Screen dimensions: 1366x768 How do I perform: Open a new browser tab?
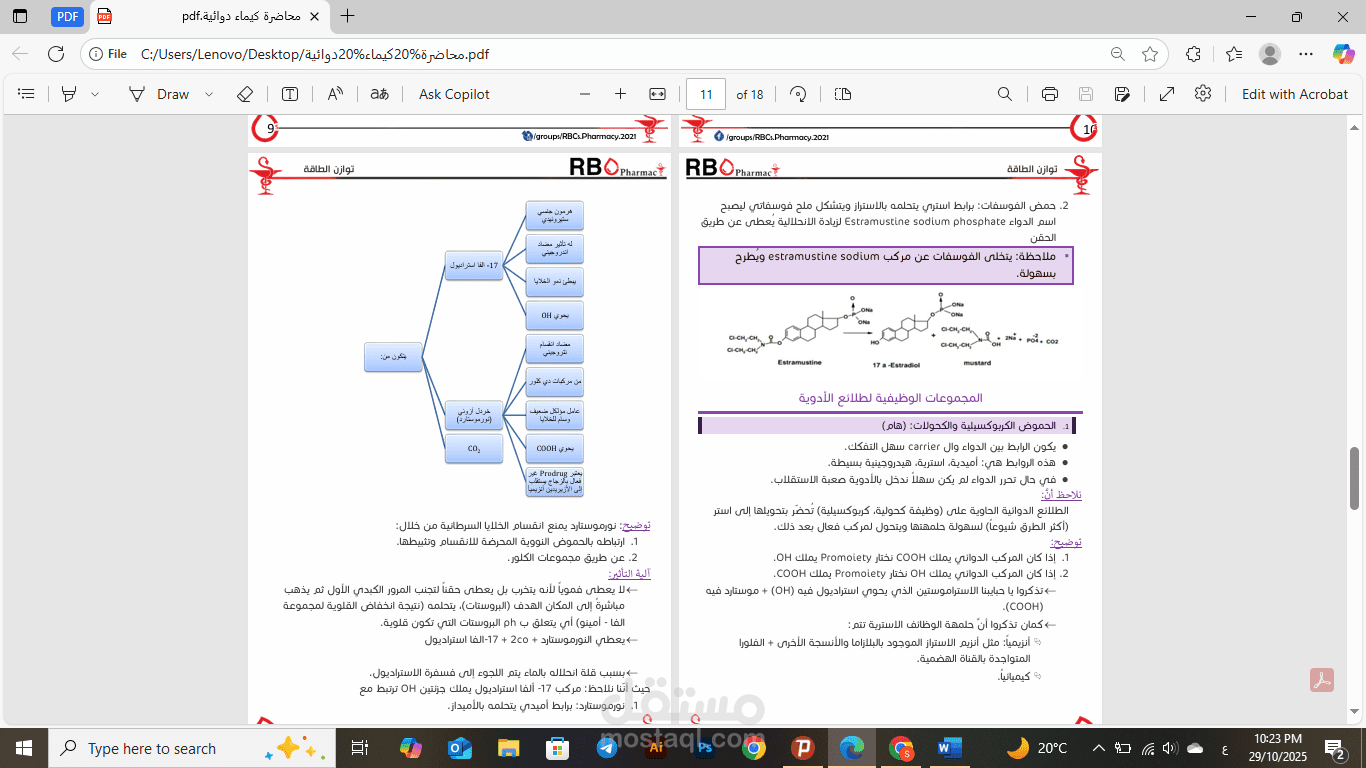point(347,16)
